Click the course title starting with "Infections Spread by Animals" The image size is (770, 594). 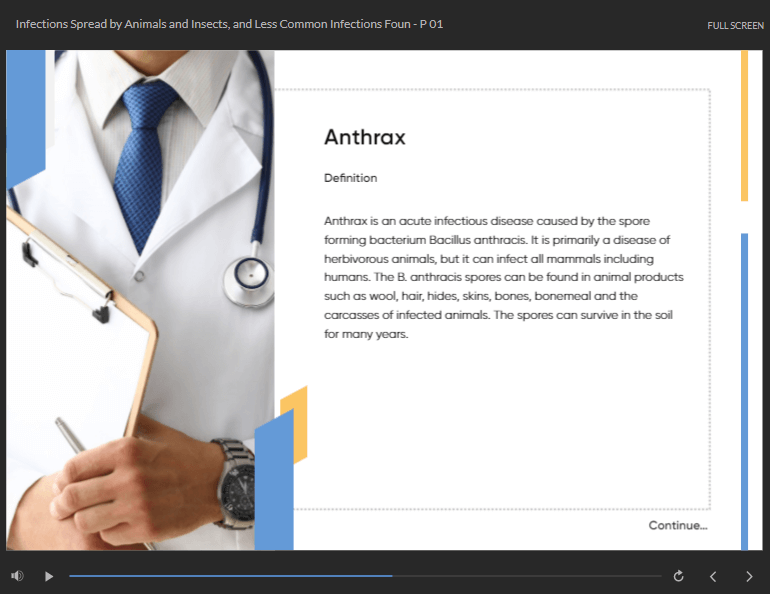click(229, 24)
